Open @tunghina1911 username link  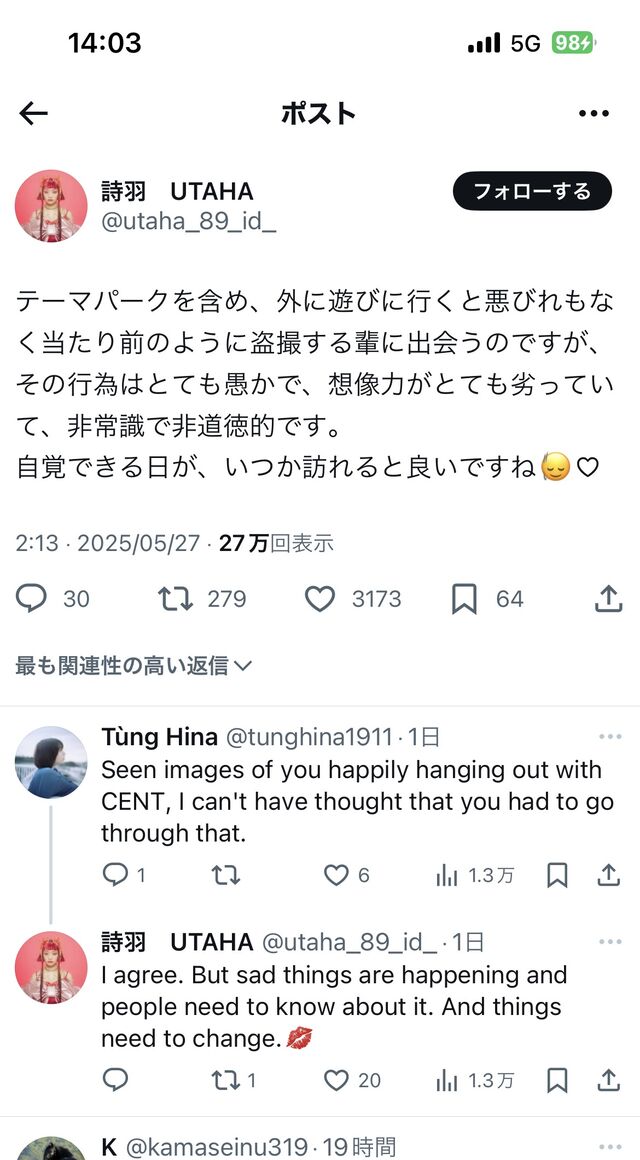pyautogui.click(x=309, y=737)
